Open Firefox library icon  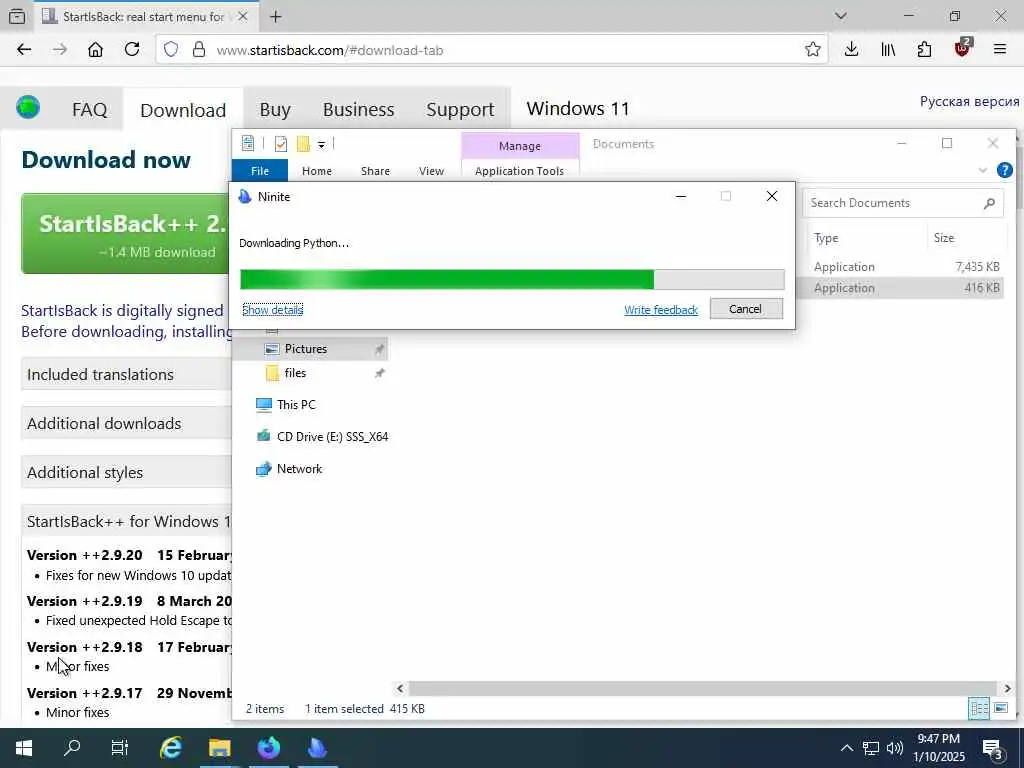[x=888, y=50]
